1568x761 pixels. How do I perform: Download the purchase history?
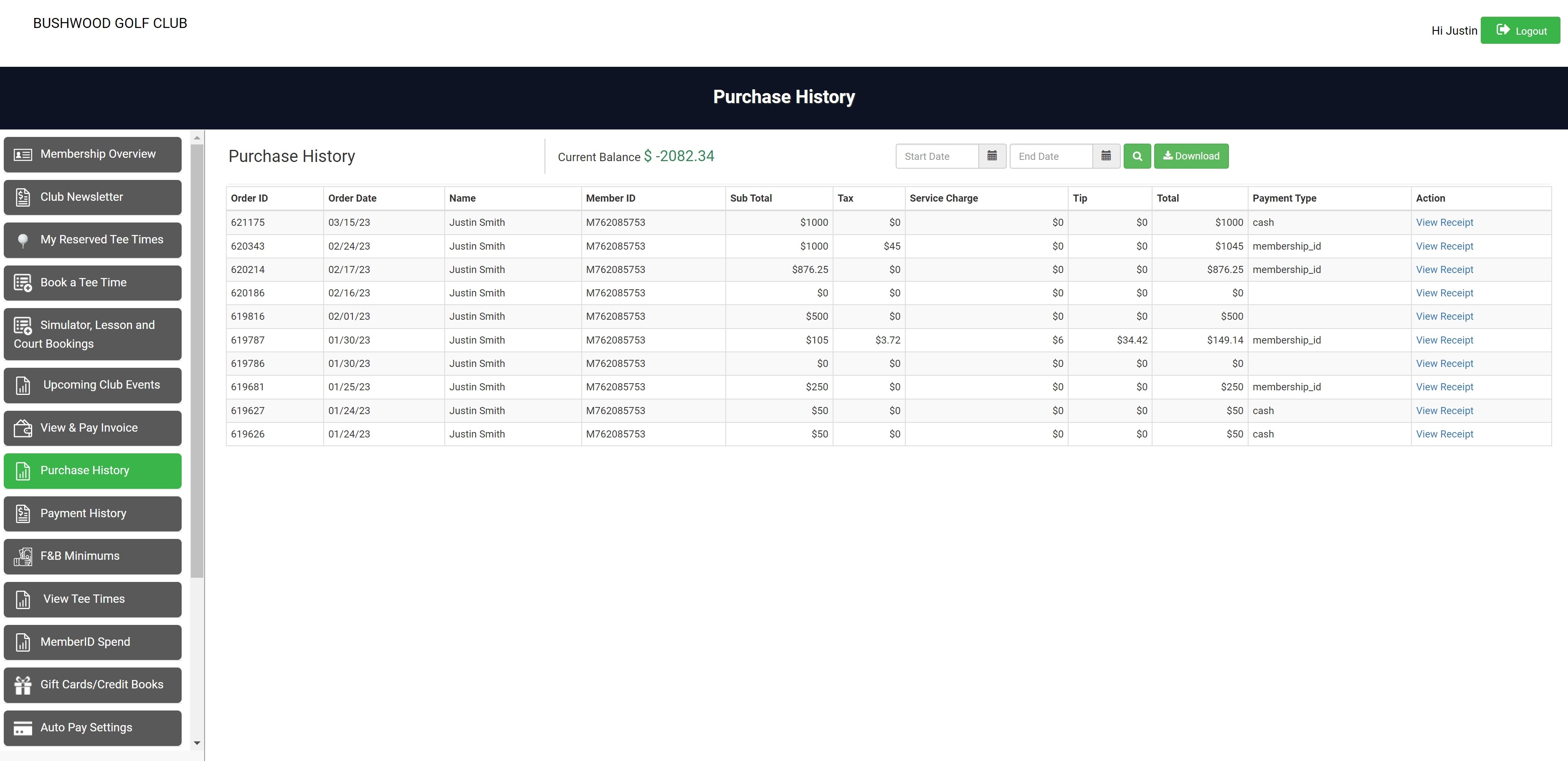pos(1191,157)
